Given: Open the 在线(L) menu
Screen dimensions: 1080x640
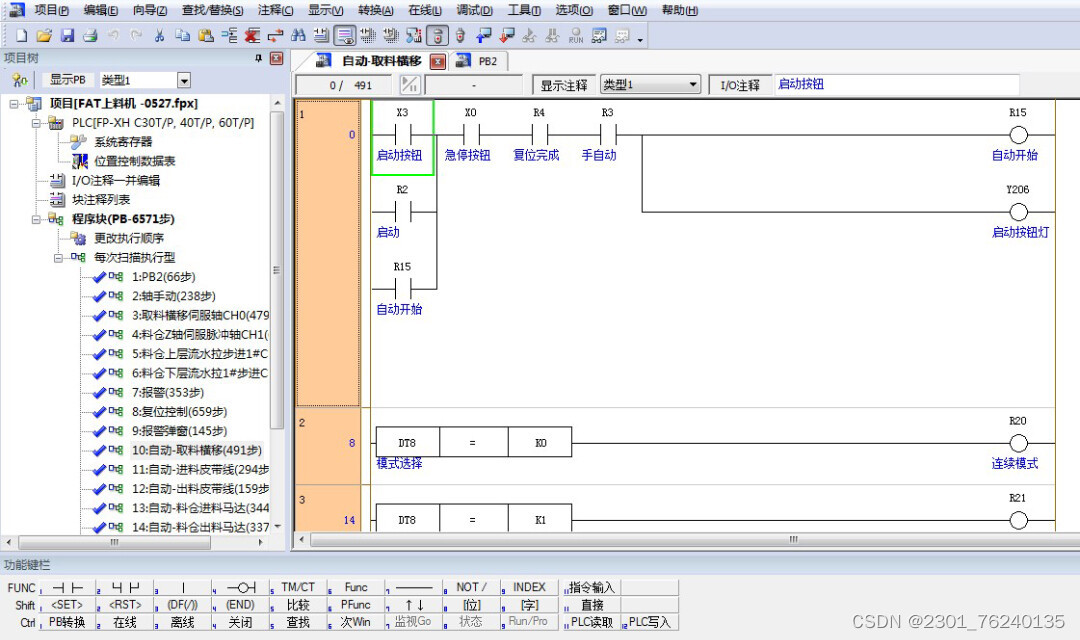Looking at the screenshot, I should (x=424, y=10).
